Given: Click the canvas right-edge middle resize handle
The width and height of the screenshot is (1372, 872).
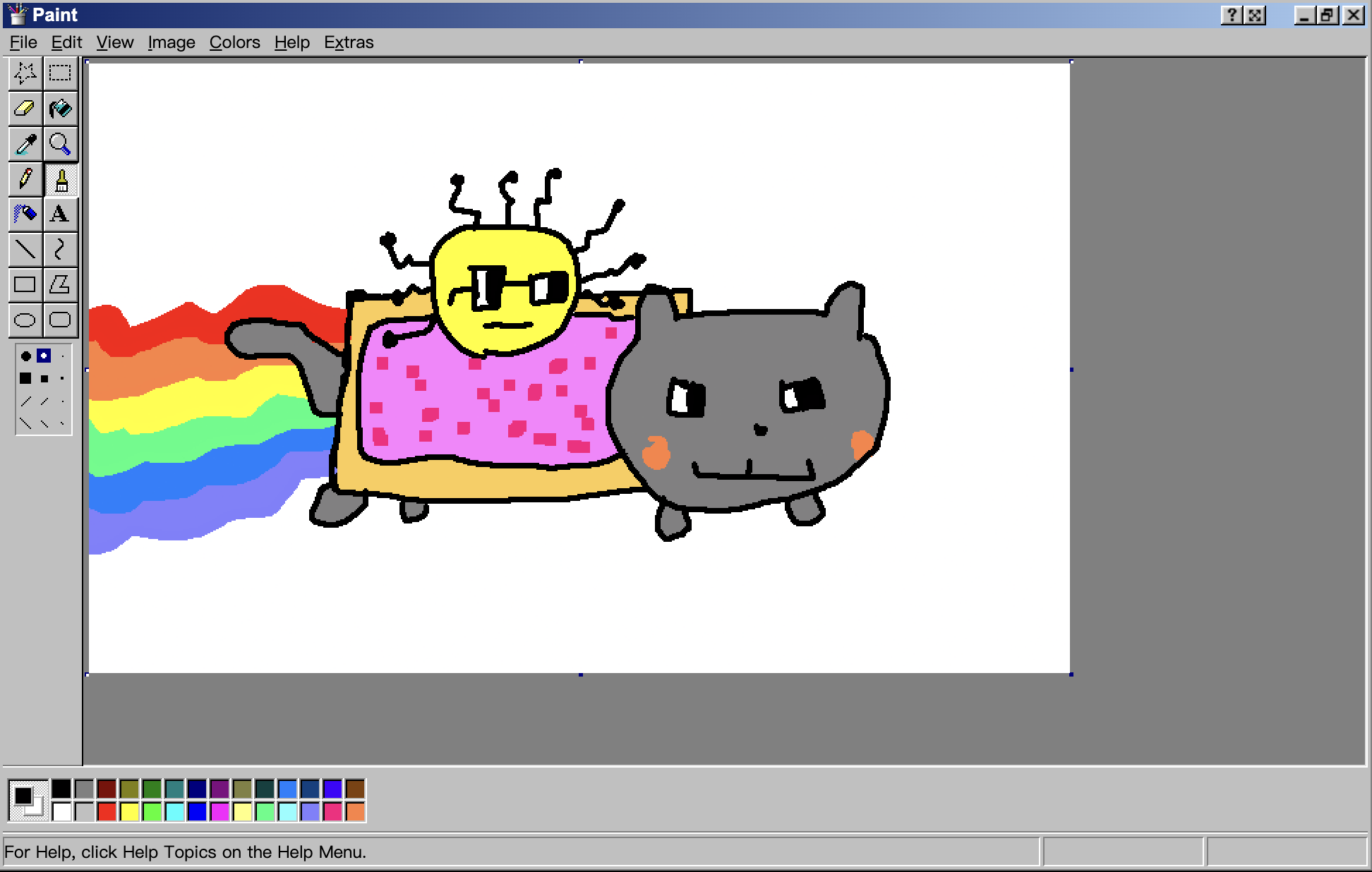Looking at the screenshot, I should [x=1071, y=369].
